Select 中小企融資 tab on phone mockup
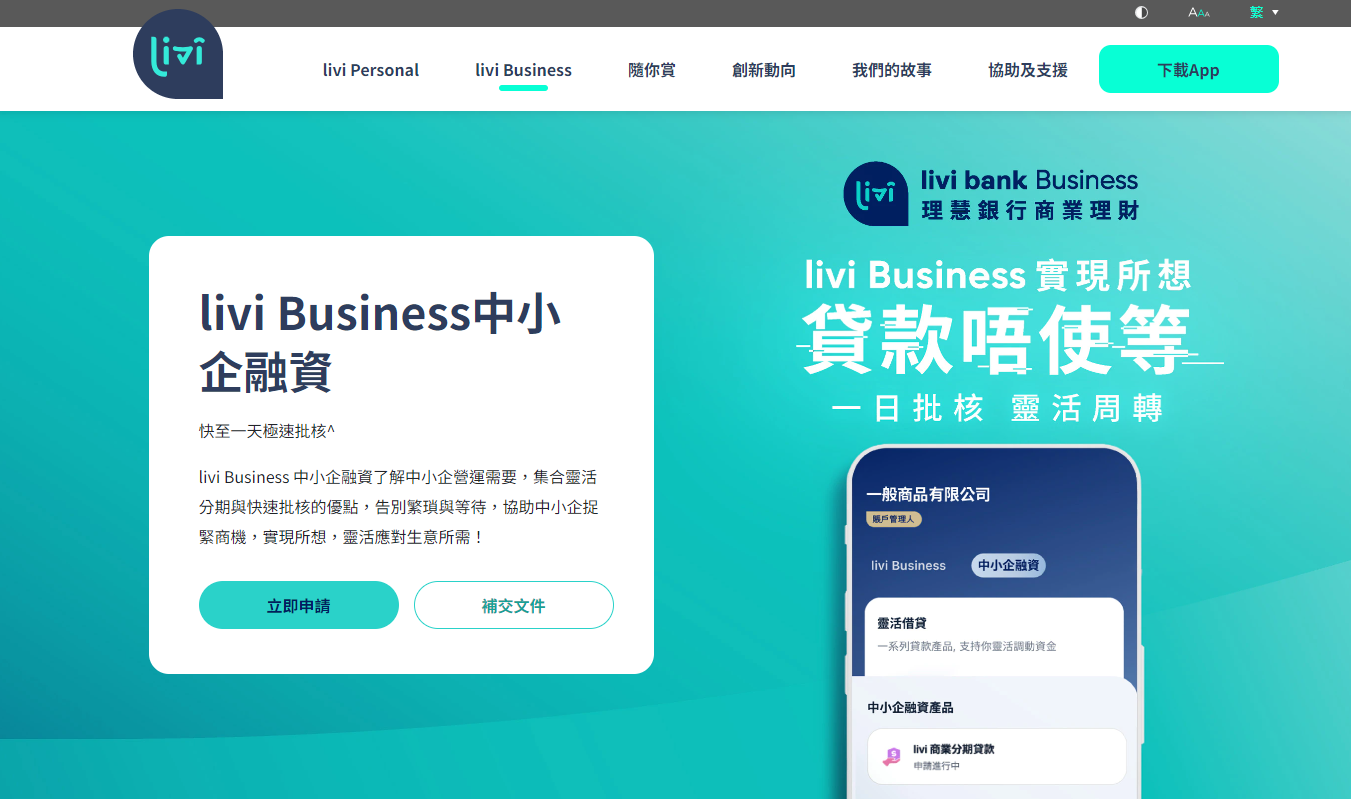 click(1008, 565)
